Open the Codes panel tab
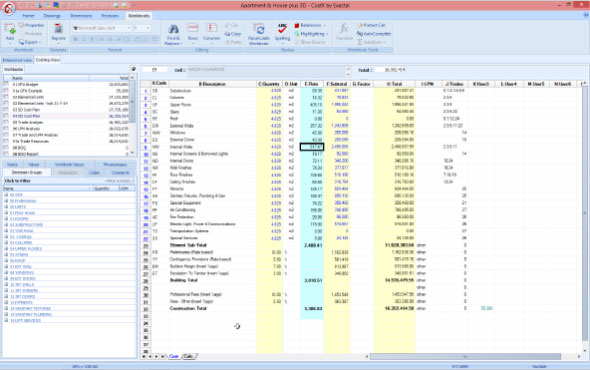This screenshot has height=370, width=590. (x=94, y=173)
